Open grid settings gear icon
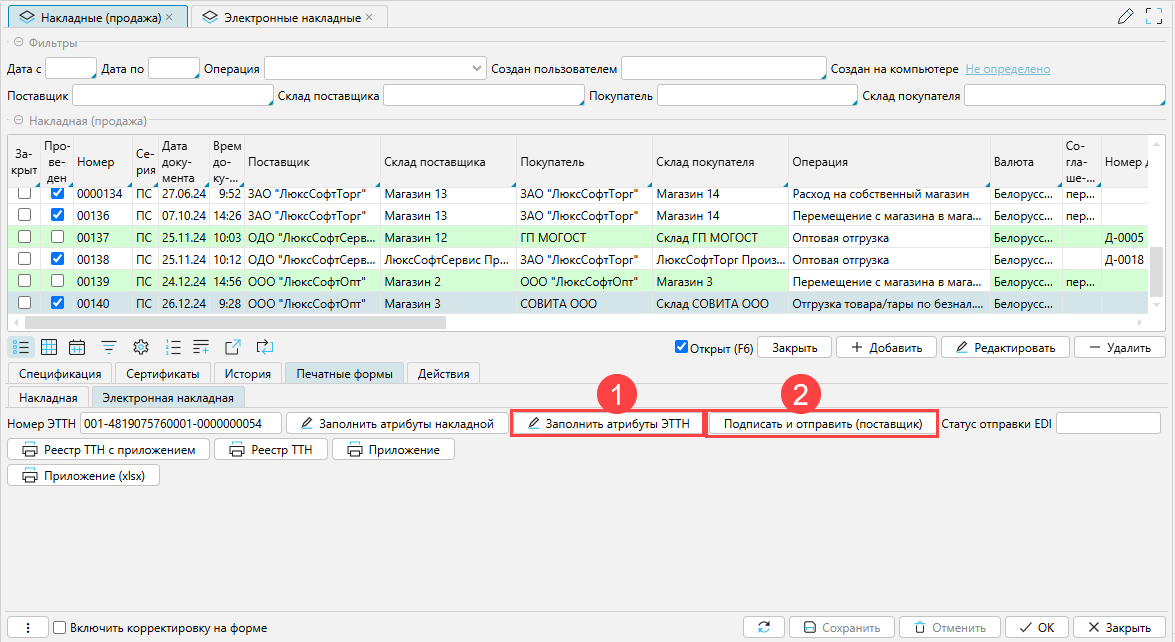1175x642 pixels. (x=141, y=347)
